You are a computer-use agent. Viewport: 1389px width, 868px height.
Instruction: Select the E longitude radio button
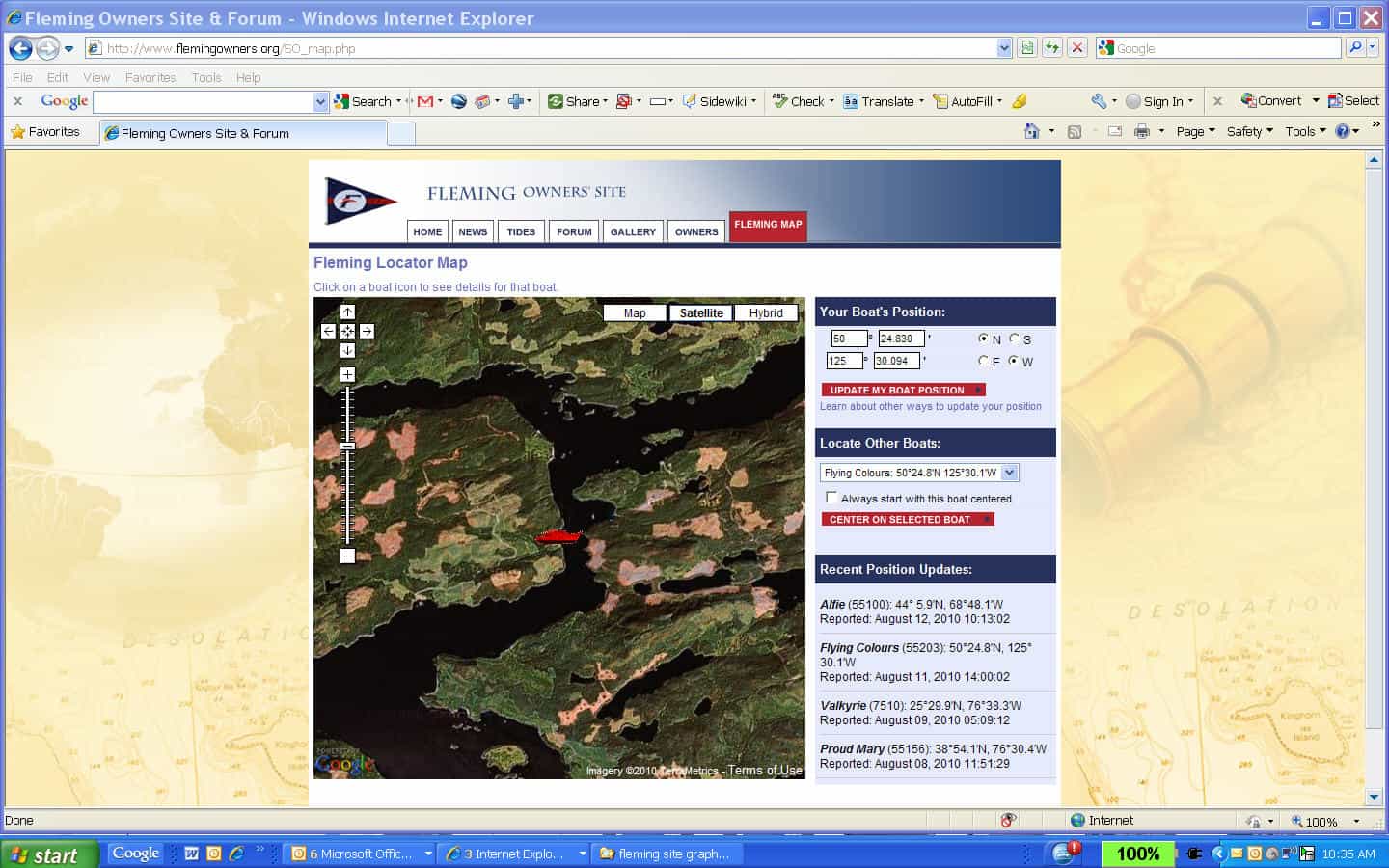pyautogui.click(x=983, y=361)
